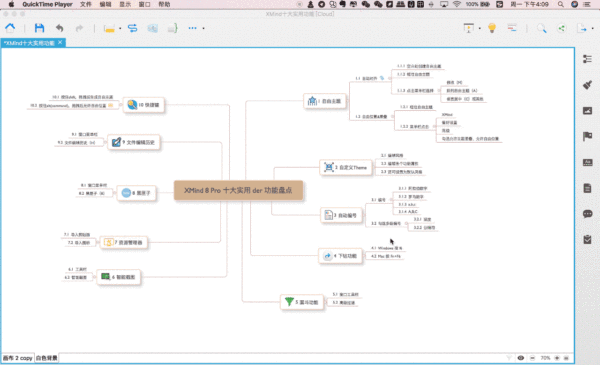600x365 pixels.
Task: Share the map with the green share icon
Action: (561, 28)
